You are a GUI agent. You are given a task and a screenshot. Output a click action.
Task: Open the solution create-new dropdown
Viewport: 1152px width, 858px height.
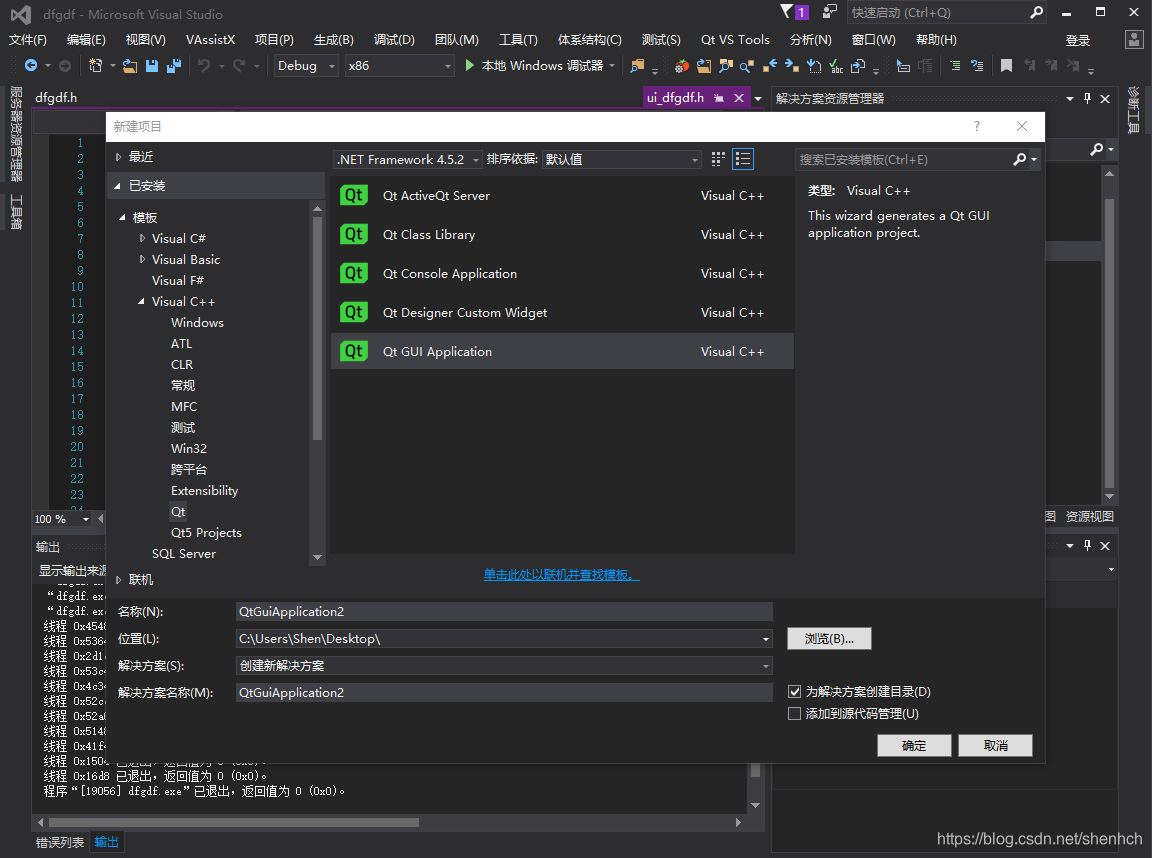766,666
